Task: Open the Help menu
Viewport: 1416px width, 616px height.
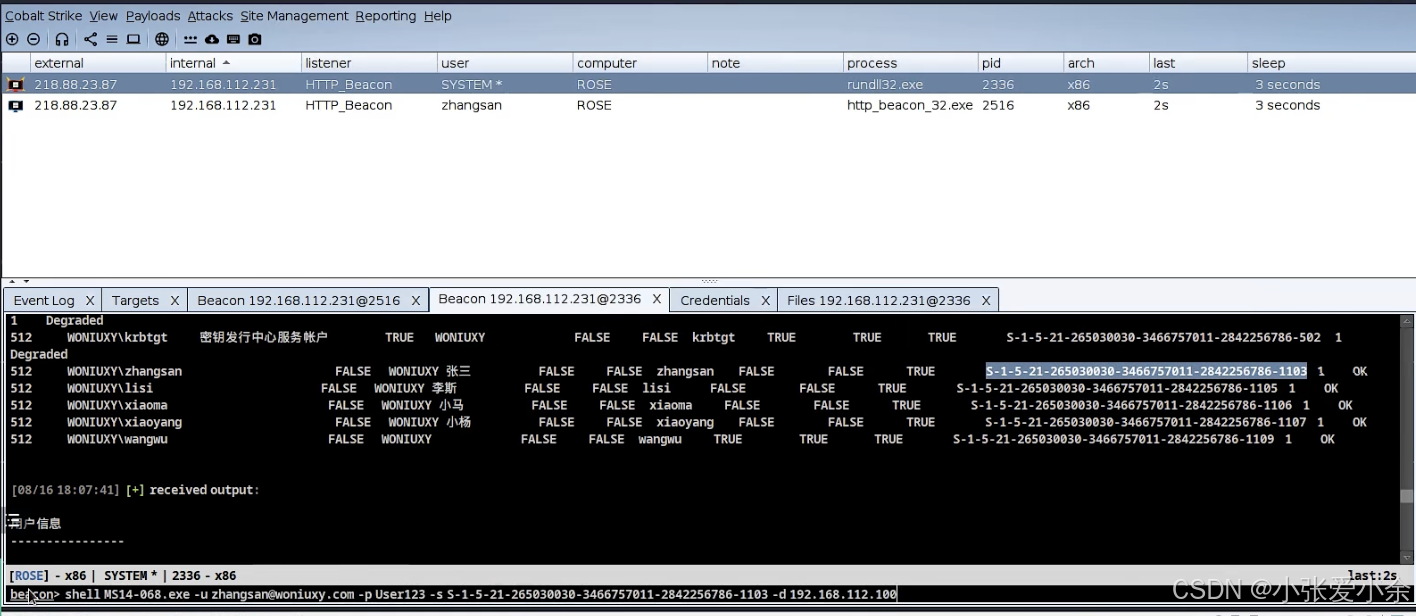Action: (437, 16)
